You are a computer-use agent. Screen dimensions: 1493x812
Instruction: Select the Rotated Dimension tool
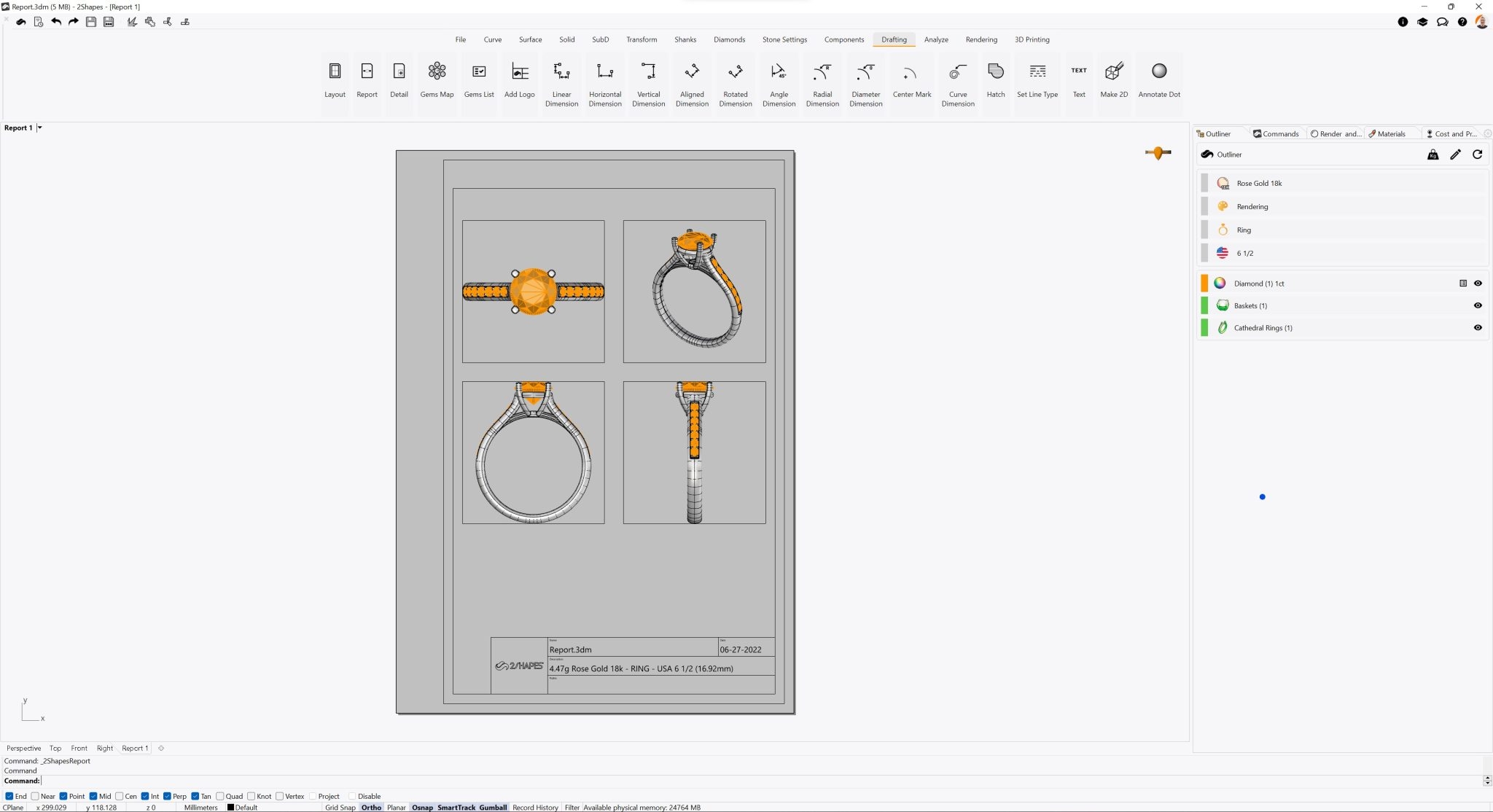click(736, 85)
